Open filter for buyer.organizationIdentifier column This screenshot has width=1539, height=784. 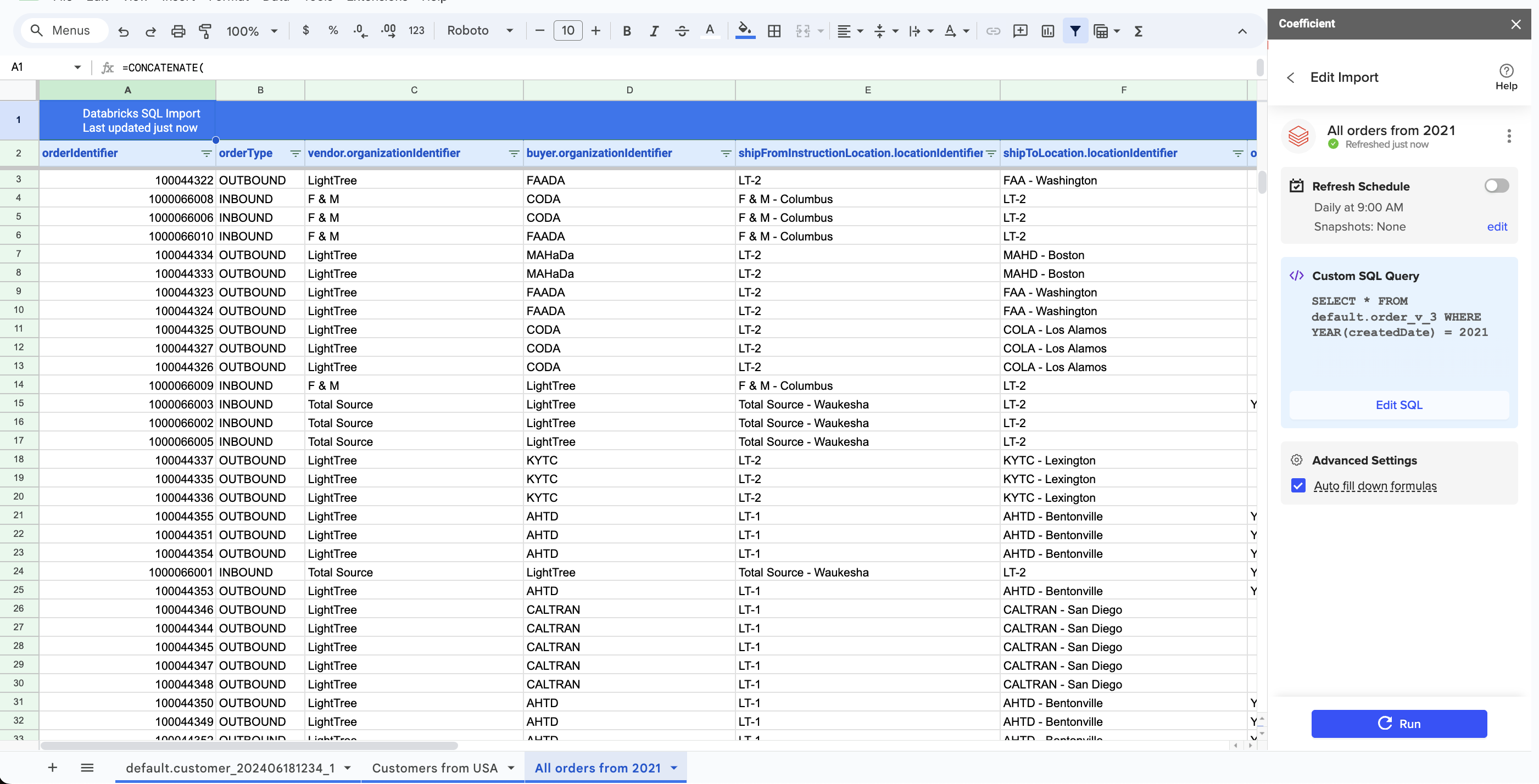pyautogui.click(x=726, y=154)
